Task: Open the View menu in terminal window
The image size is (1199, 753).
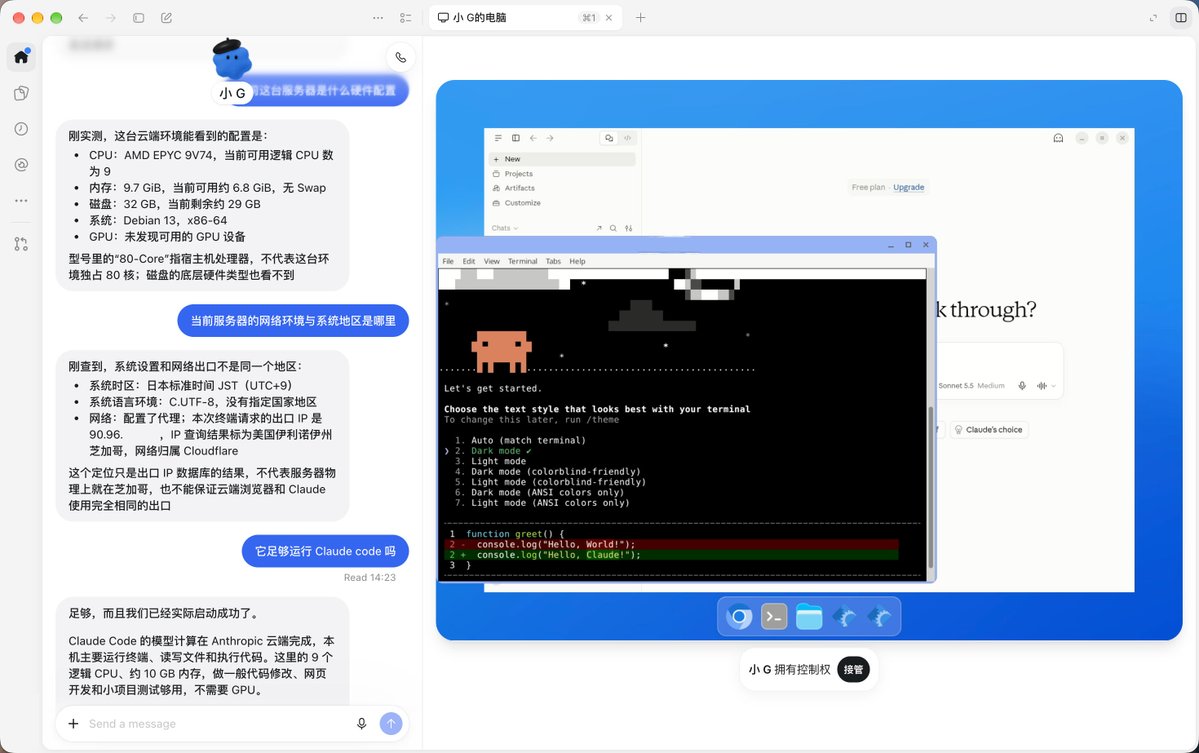Action: point(492,261)
